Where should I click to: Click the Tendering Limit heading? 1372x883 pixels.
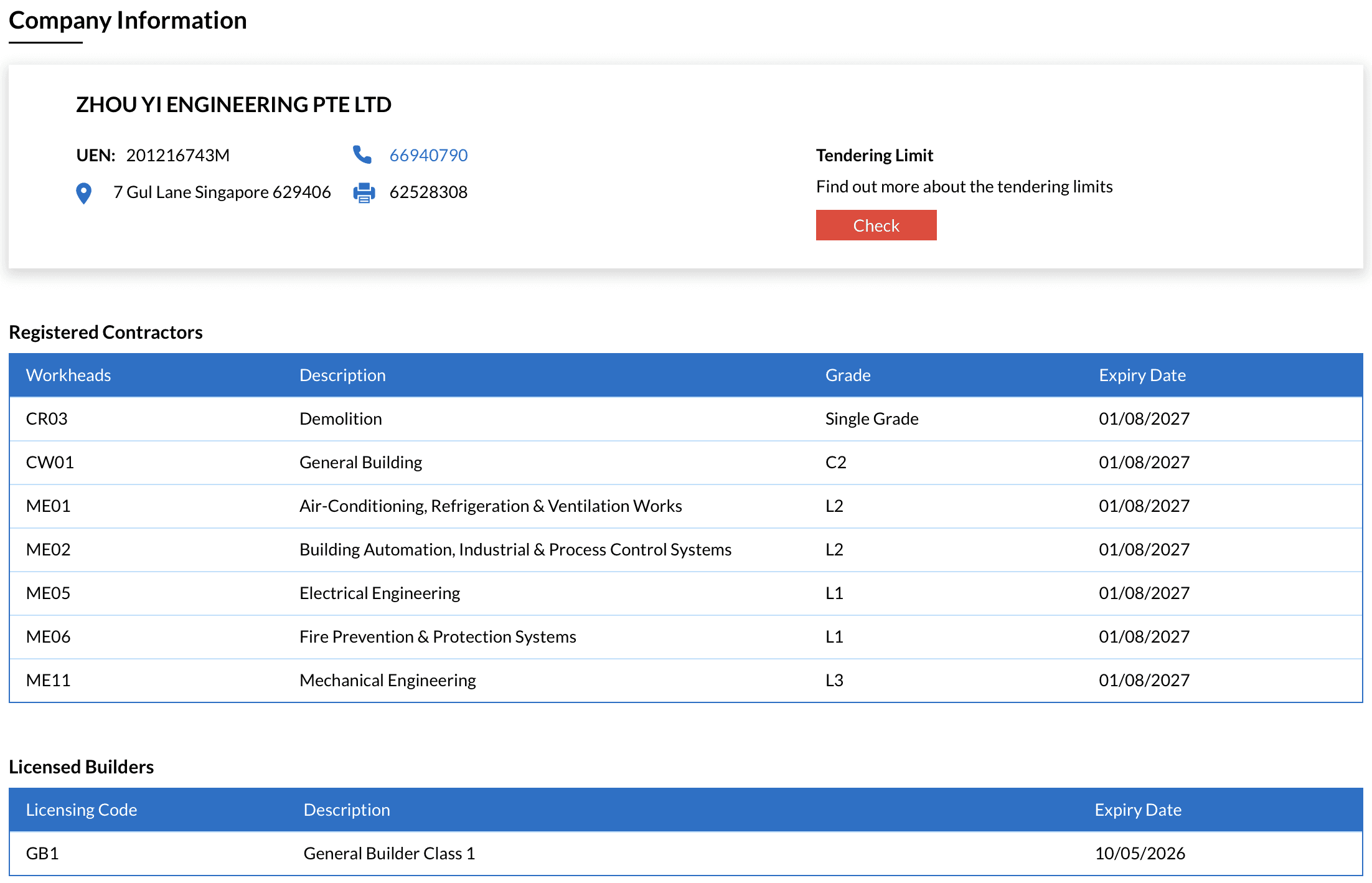pos(875,155)
